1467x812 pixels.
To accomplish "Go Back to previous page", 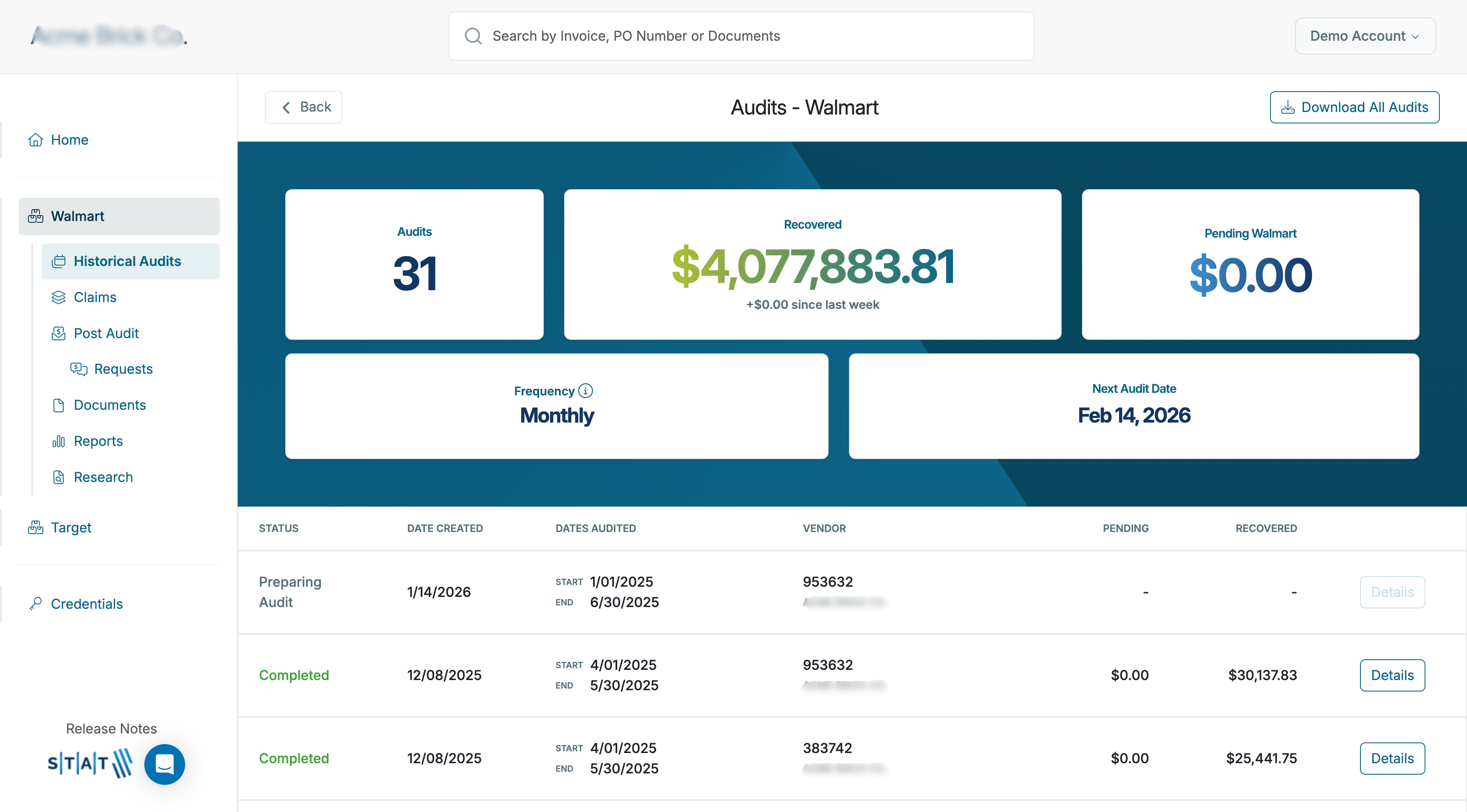I will [x=304, y=107].
